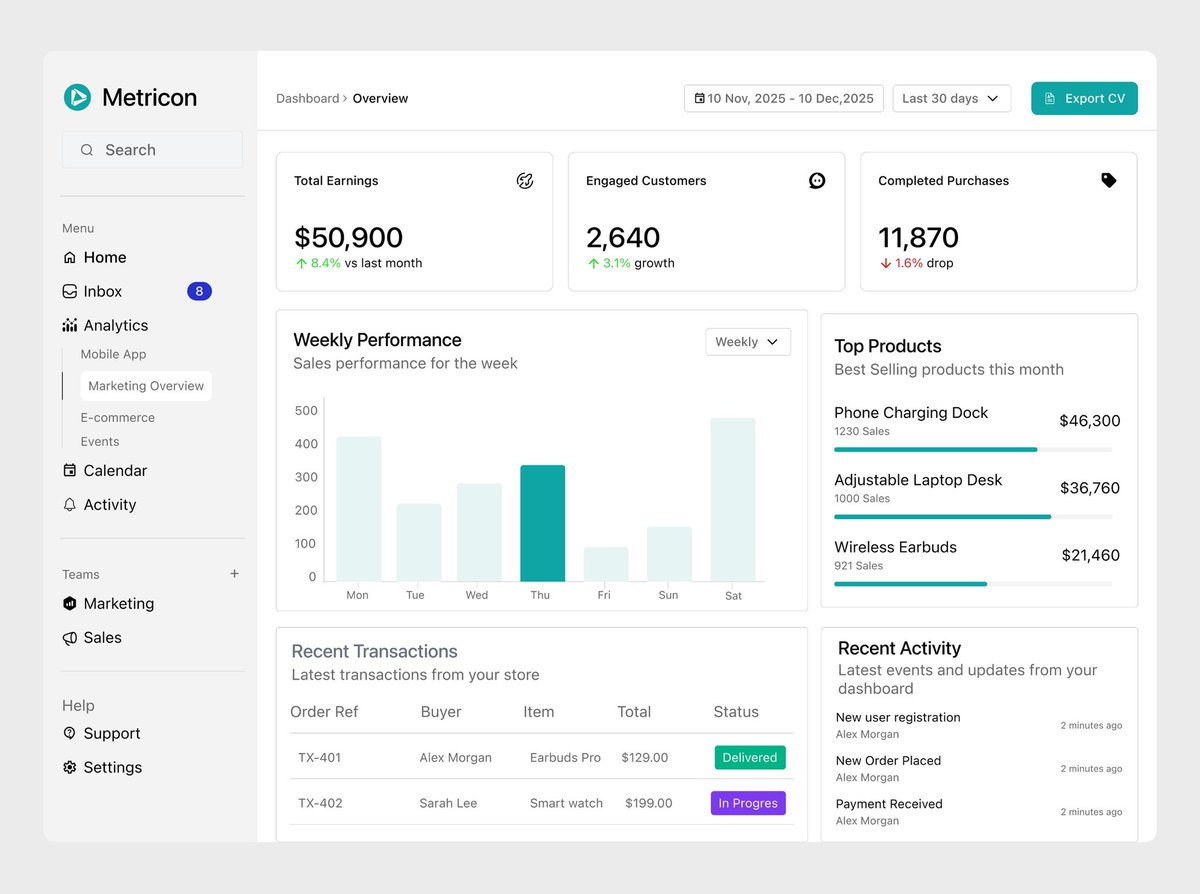
Task: Select Marketing Overview submenu item
Action: (146, 386)
